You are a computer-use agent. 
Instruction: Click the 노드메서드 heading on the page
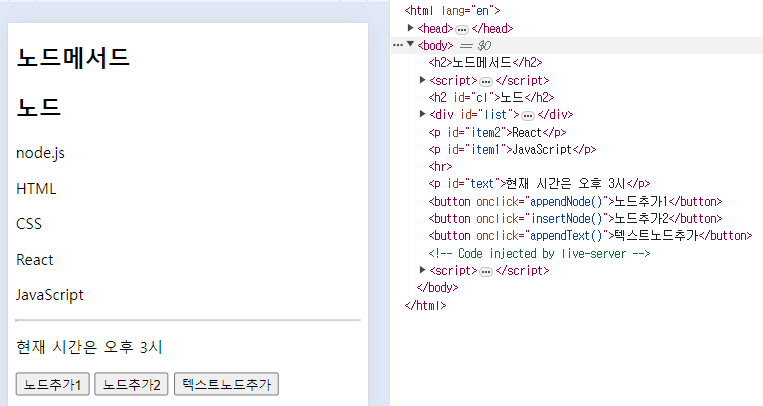coord(73,57)
